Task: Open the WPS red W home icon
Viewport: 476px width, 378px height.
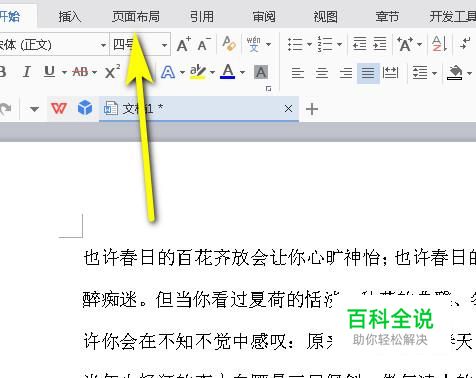Action: [59, 108]
